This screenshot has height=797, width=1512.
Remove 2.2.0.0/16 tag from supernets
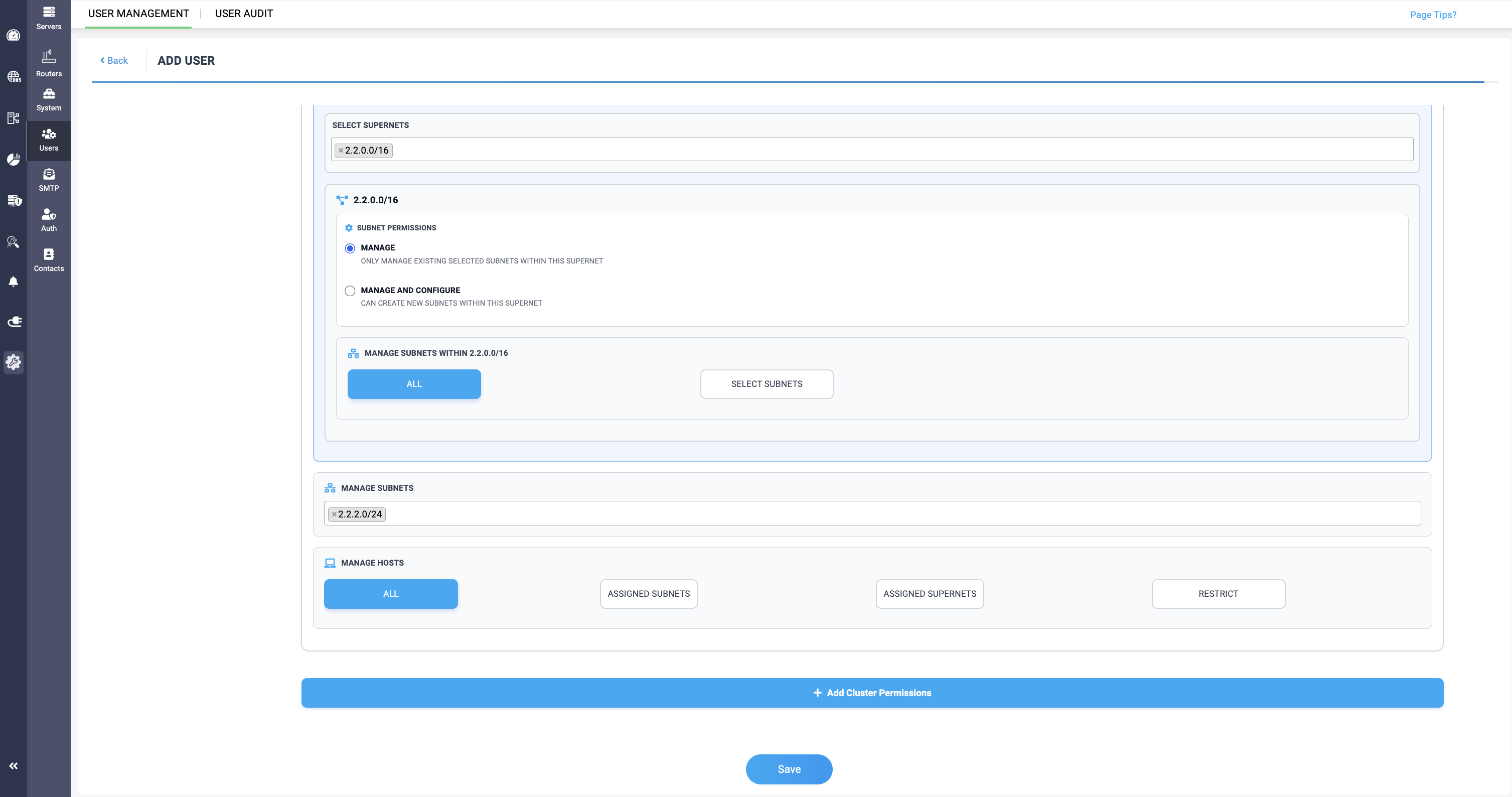tap(341, 151)
